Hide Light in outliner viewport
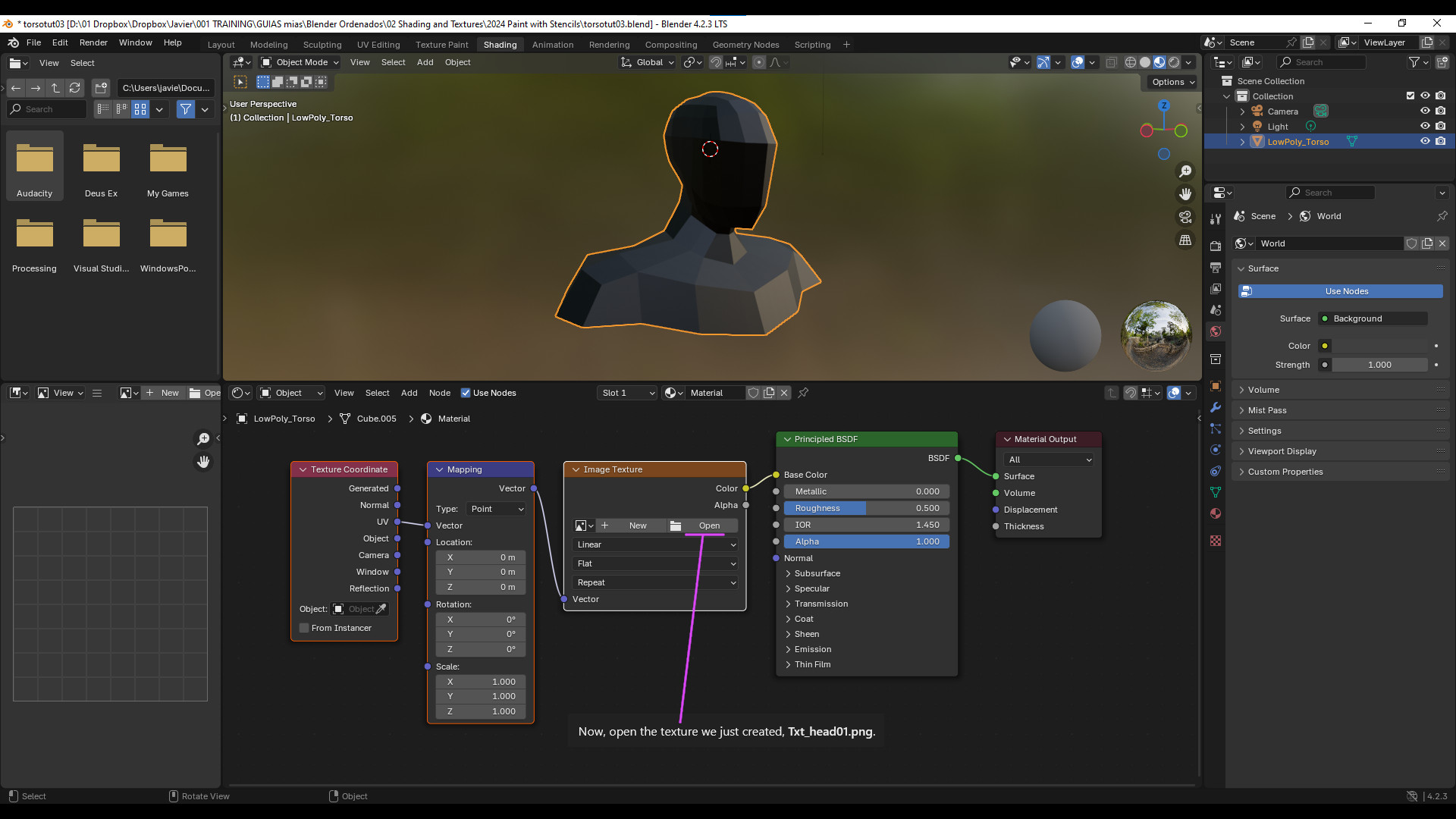 click(x=1425, y=127)
